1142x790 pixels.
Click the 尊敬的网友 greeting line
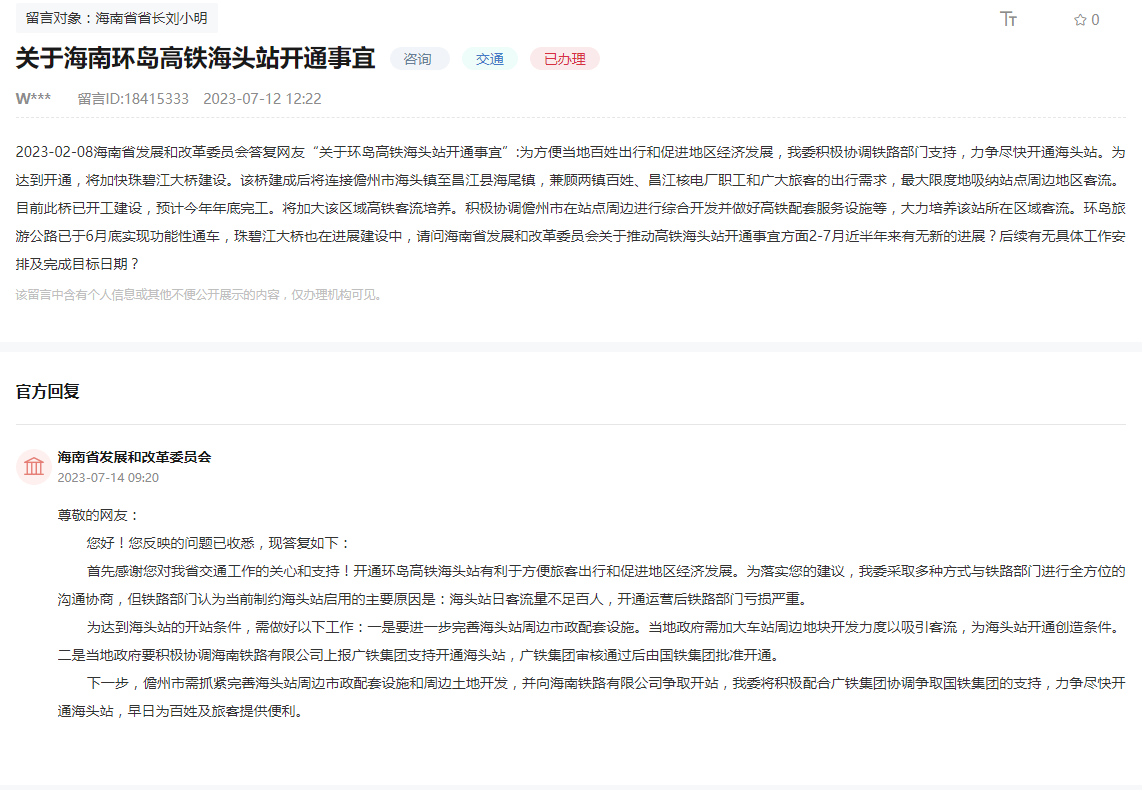(x=93, y=515)
